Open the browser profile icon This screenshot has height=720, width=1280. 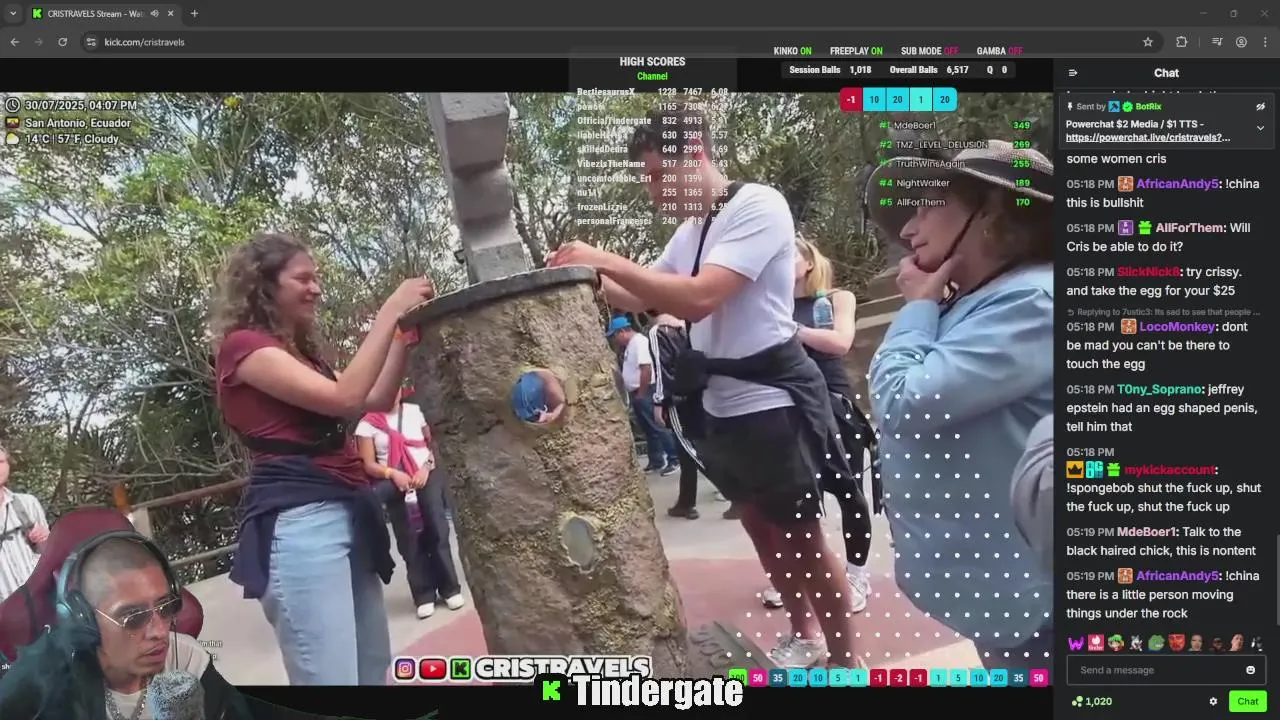(1241, 42)
